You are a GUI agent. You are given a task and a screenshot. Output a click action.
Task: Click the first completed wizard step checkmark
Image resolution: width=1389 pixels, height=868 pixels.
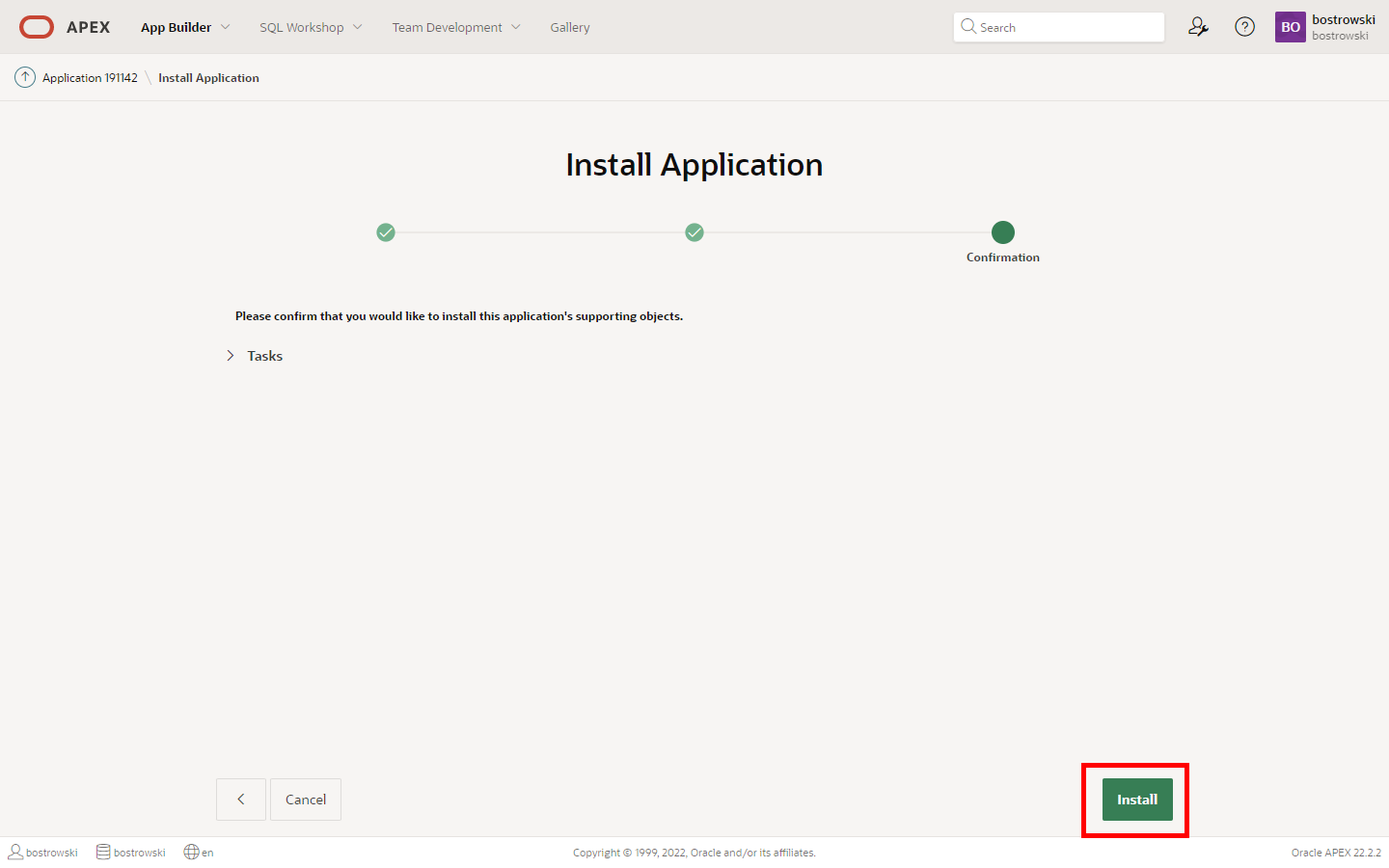[x=386, y=232]
